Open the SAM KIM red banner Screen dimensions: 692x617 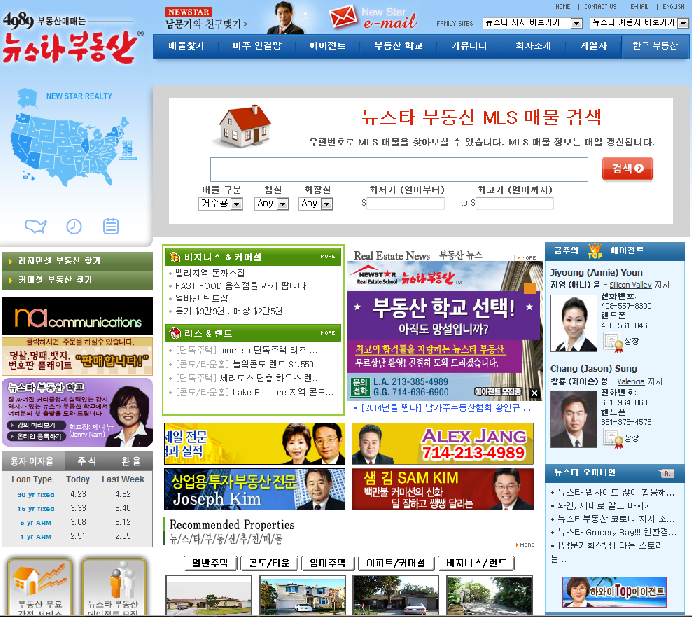click(443, 489)
